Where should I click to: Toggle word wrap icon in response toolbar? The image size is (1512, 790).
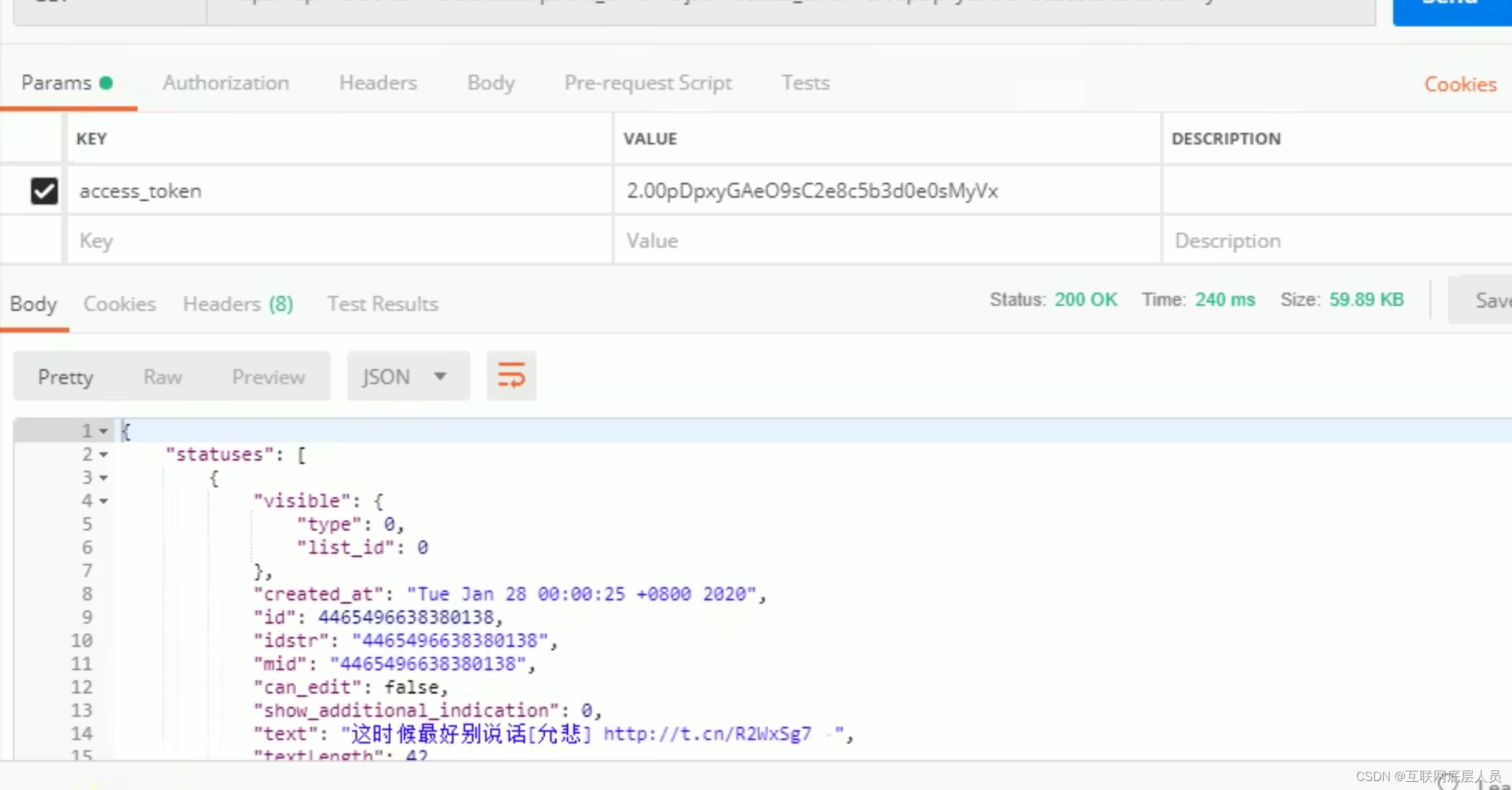click(x=512, y=376)
